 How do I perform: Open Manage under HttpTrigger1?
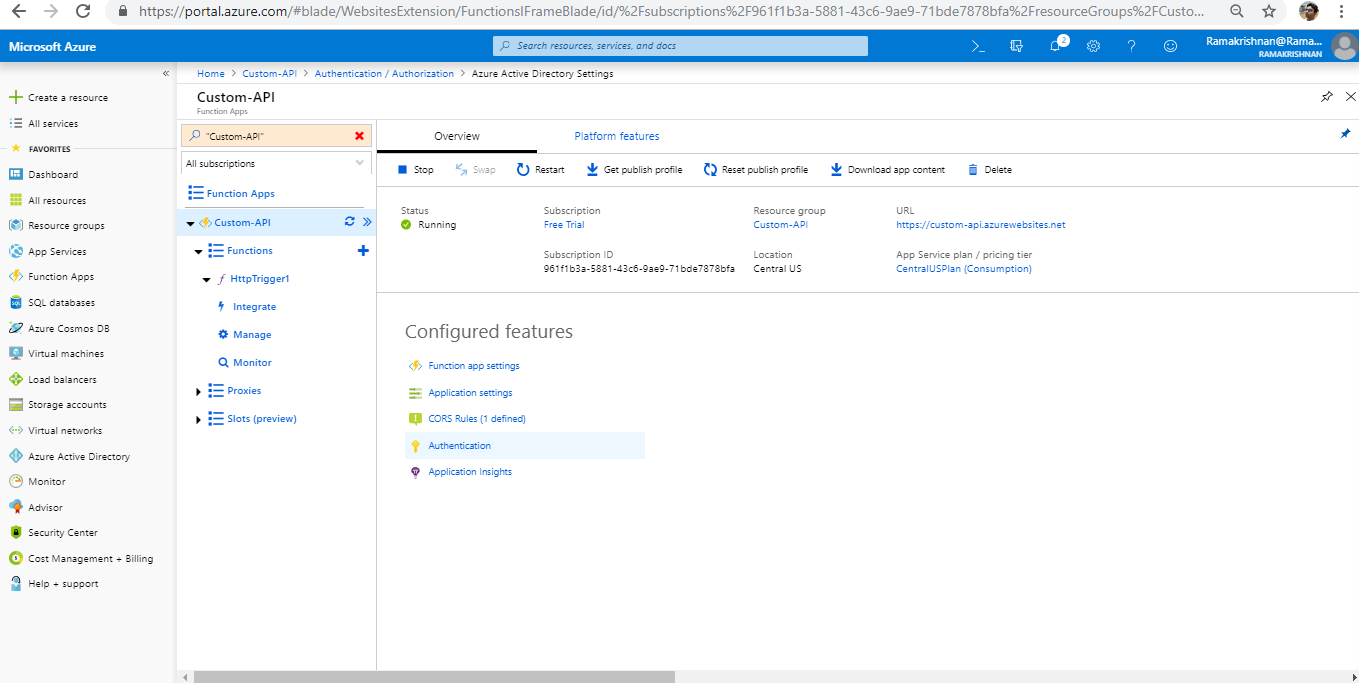252,335
